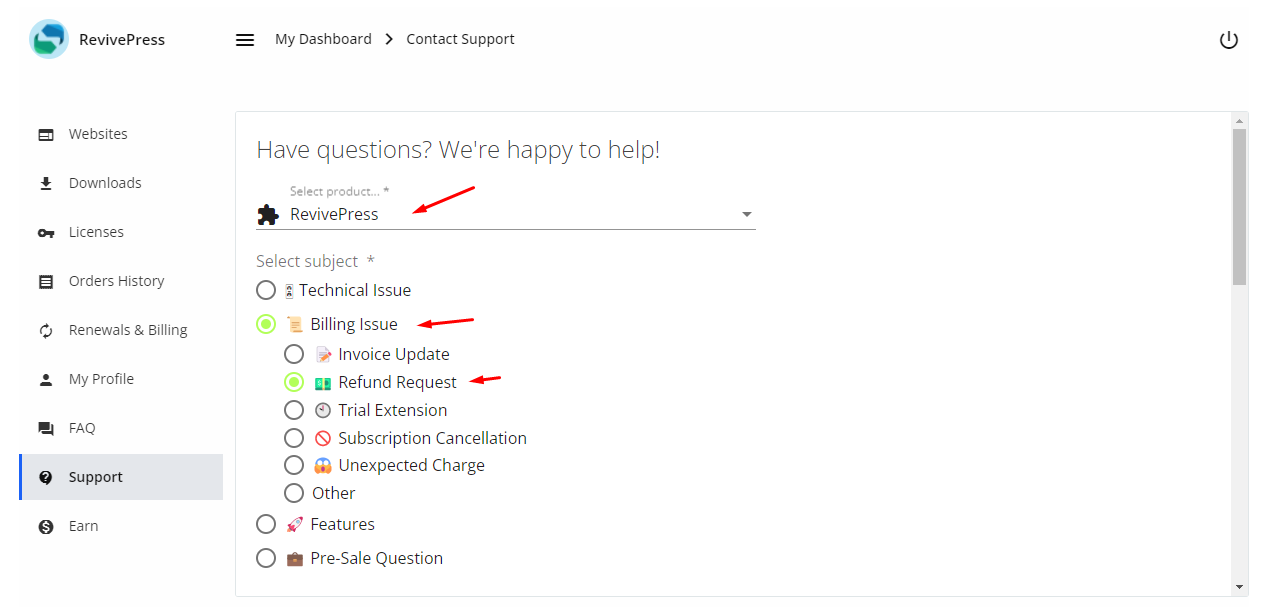1262x615 pixels.
Task: Click the "Have questions? We're happy to help!" heading
Action: [x=458, y=150]
